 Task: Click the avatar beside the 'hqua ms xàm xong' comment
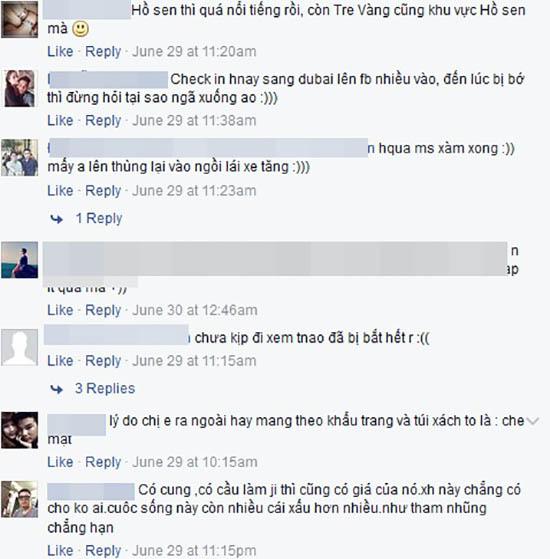pyautogui.click(x=20, y=158)
